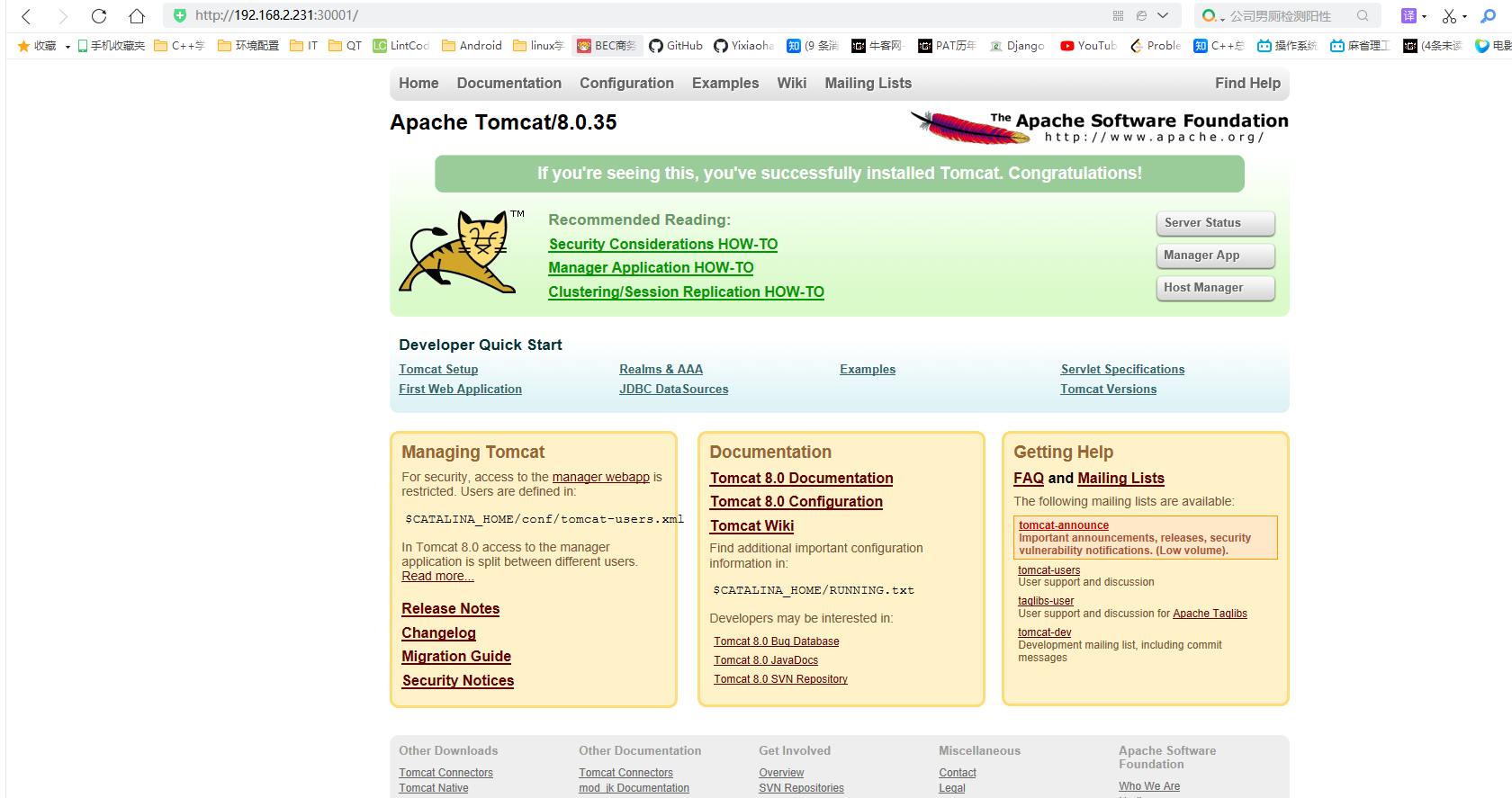Viewport: 1512px width, 798px height.
Task: Expand the address bar history dropdown
Action: click(x=1163, y=15)
